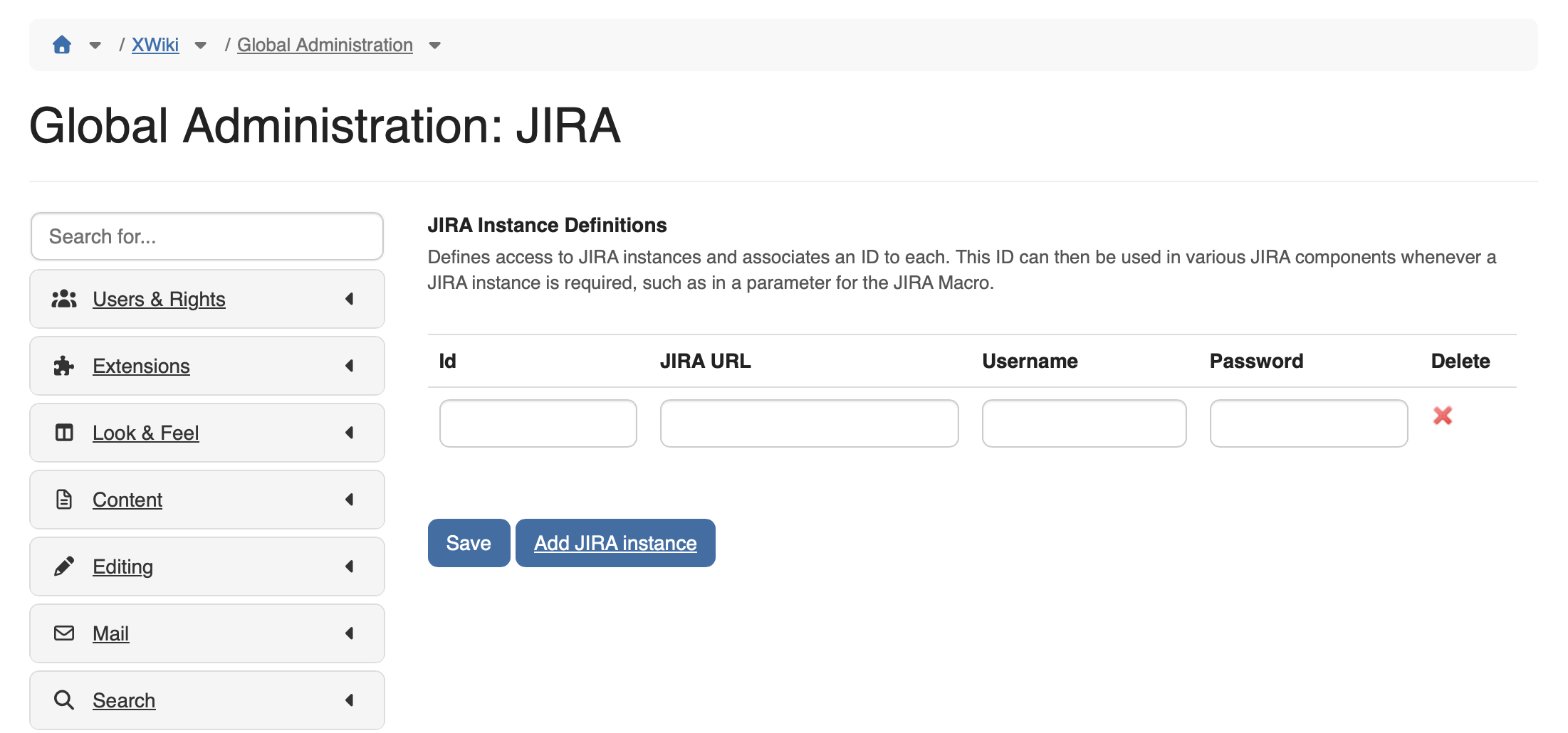Expand the Mail section arrow
The height and width of the screenshot is (733, 1568).
pos(350,633)
